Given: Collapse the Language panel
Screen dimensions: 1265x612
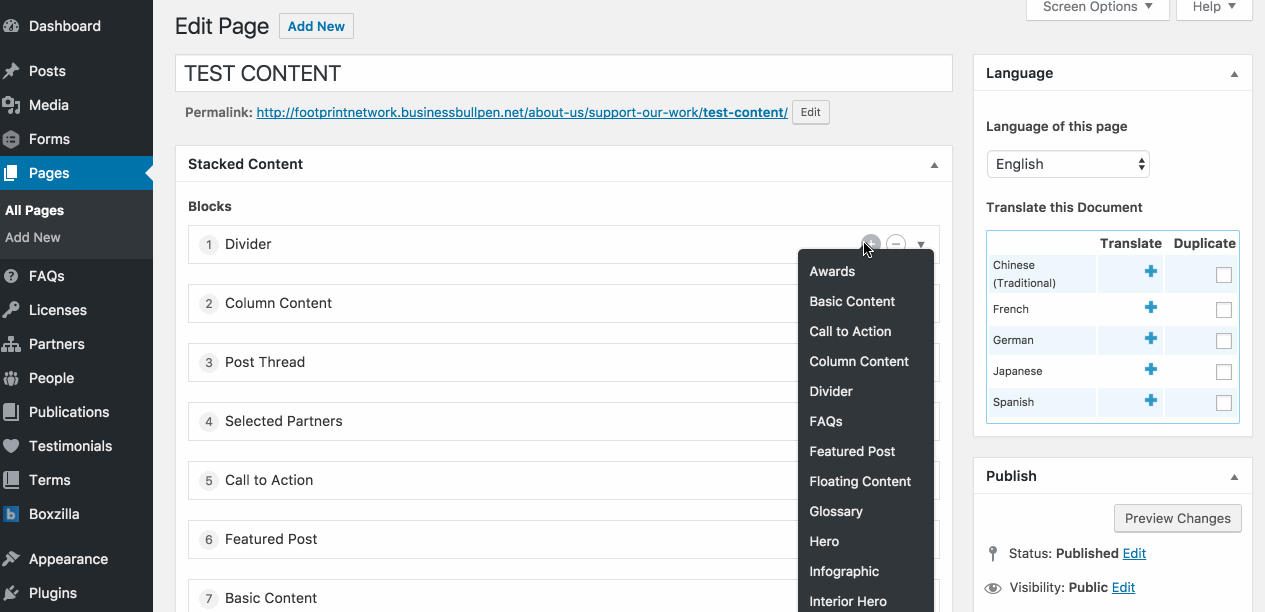Looking at the screenshot, I should [1234, 74].
